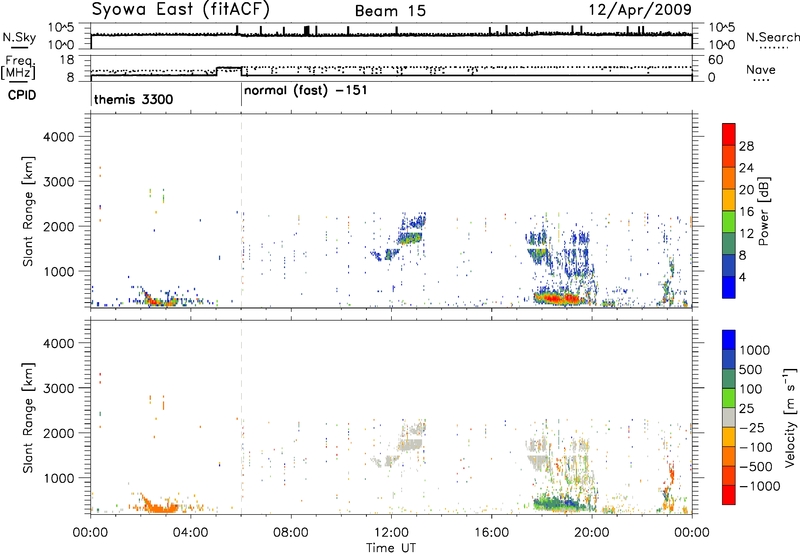Click the '16' label on the power colorbar
The height and width of the screenshot is (554, 800).
coord(746,212)
